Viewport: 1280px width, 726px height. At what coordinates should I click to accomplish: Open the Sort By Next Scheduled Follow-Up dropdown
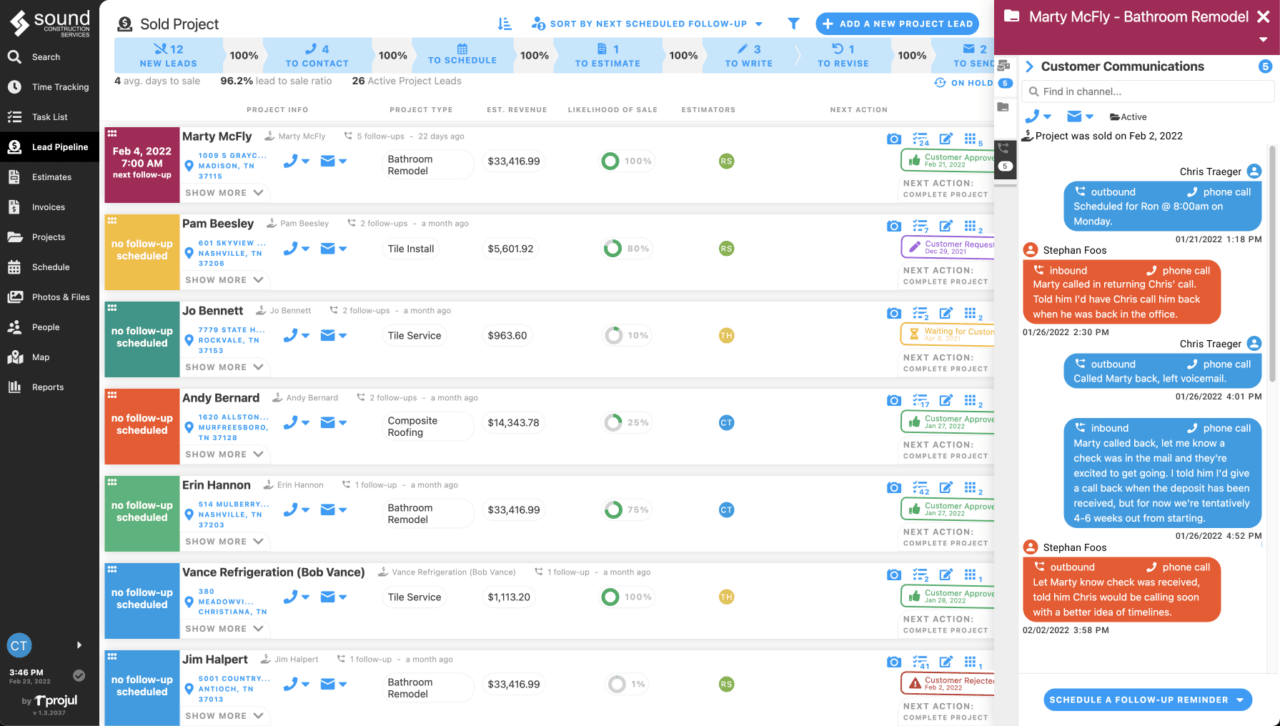[x=646, y=23]
